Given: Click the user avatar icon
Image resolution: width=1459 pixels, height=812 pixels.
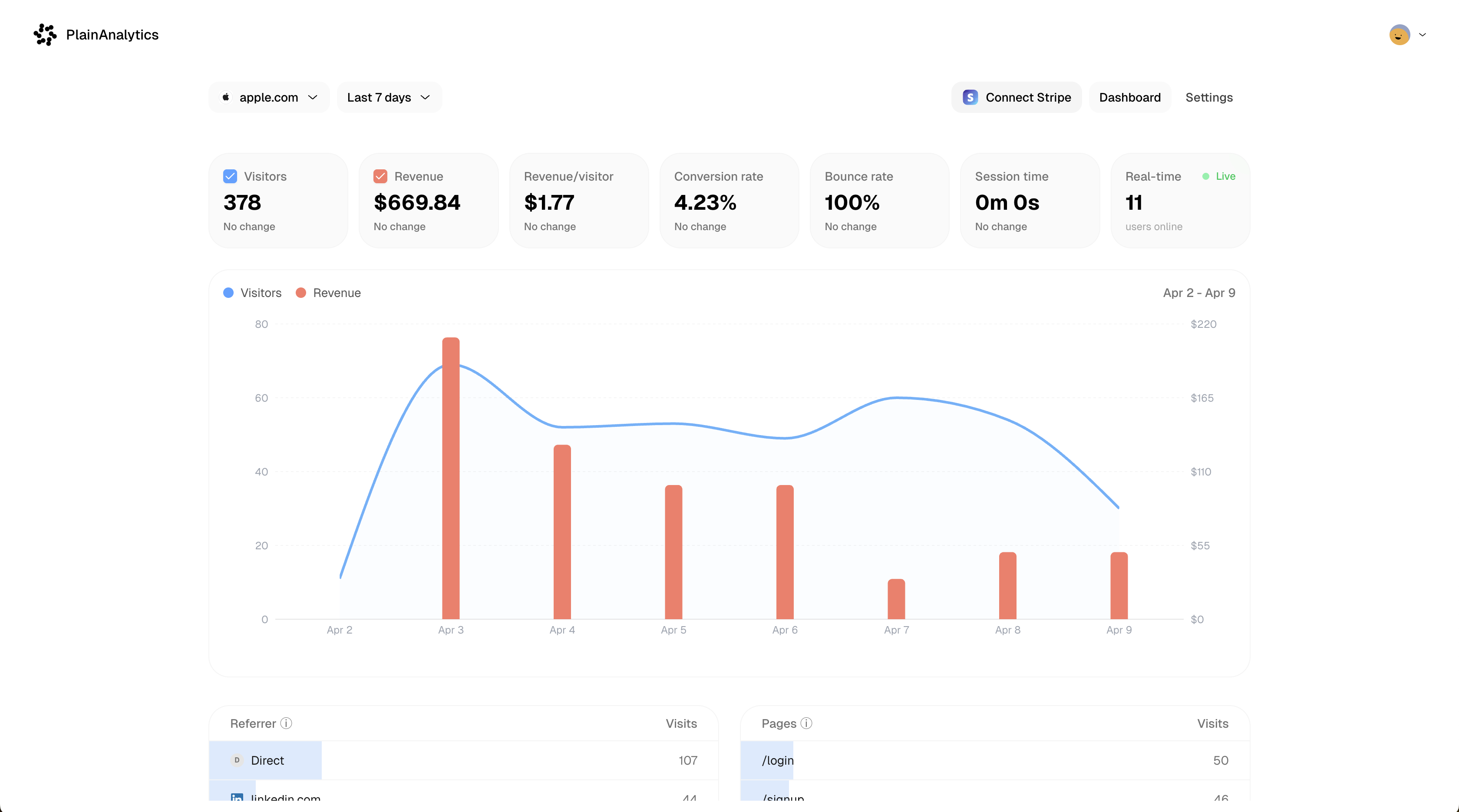Looking at the screenshot, I should pyautogui.click(x=1399, y=35).
